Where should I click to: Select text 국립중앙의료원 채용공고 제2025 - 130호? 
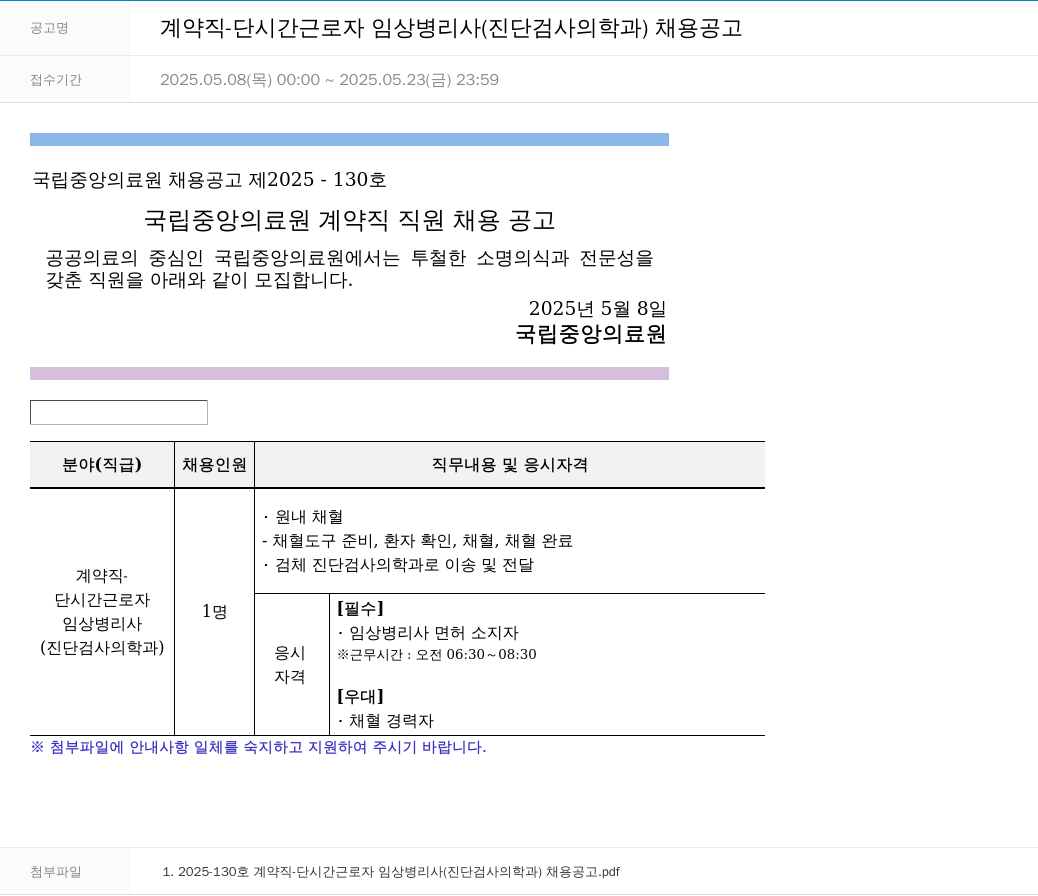click(209, 179)
